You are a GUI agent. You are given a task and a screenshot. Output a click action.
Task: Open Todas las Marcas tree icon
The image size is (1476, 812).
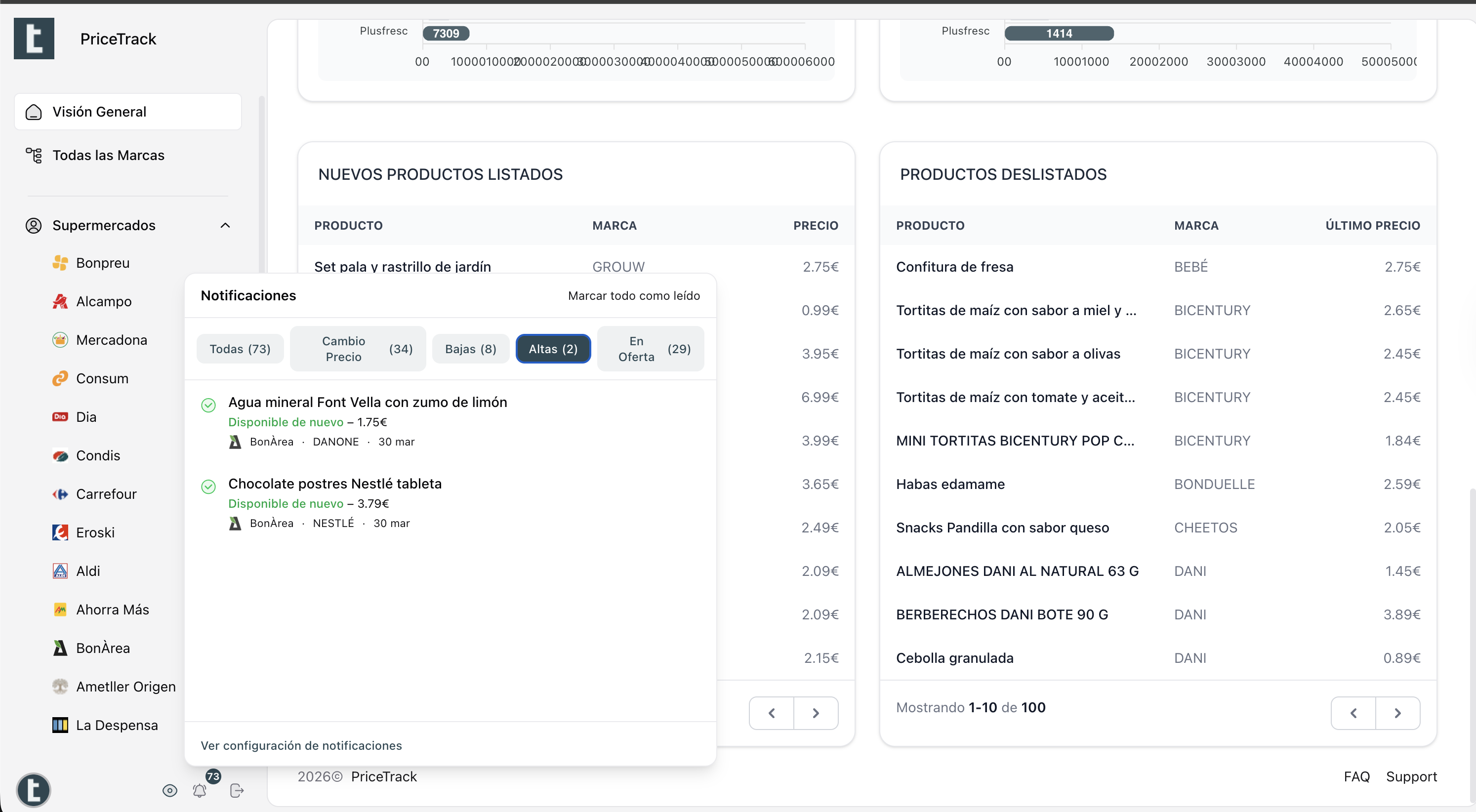point(34,155)
